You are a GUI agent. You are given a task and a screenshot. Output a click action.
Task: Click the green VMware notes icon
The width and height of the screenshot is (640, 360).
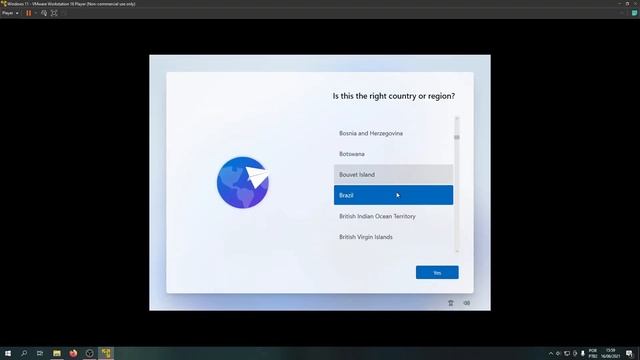[x=634, y=13]
